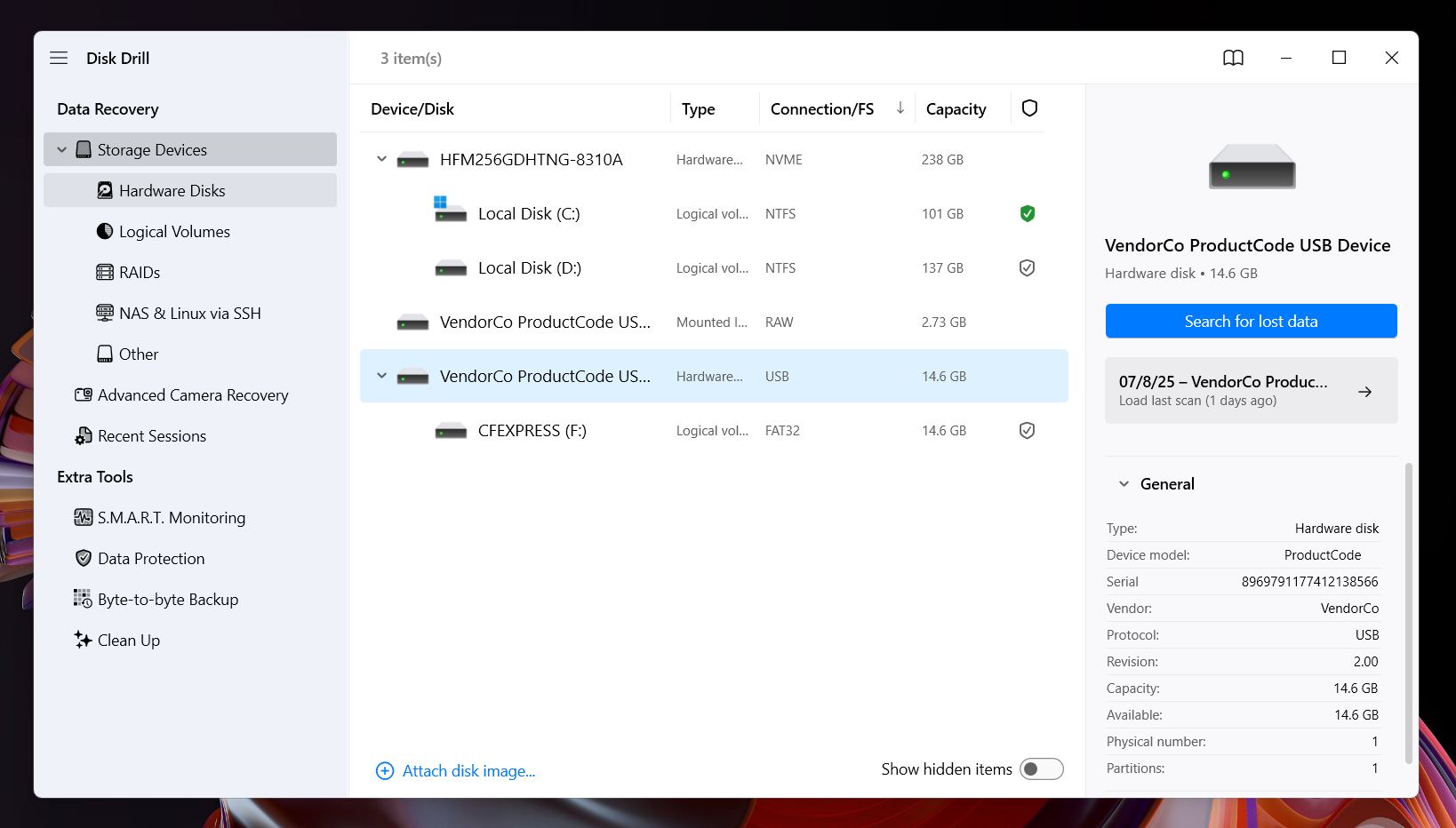Click the serial number 8969791177412138566
1456x828 pixels.
(x=1309, y=581)
